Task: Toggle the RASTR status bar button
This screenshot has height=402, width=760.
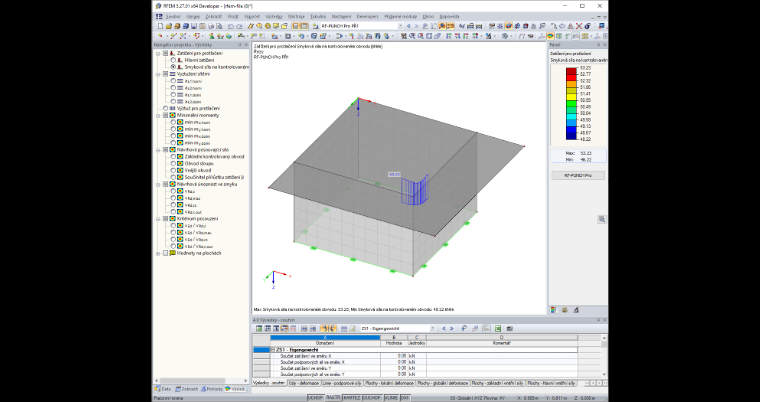Action: click(332, 398)
